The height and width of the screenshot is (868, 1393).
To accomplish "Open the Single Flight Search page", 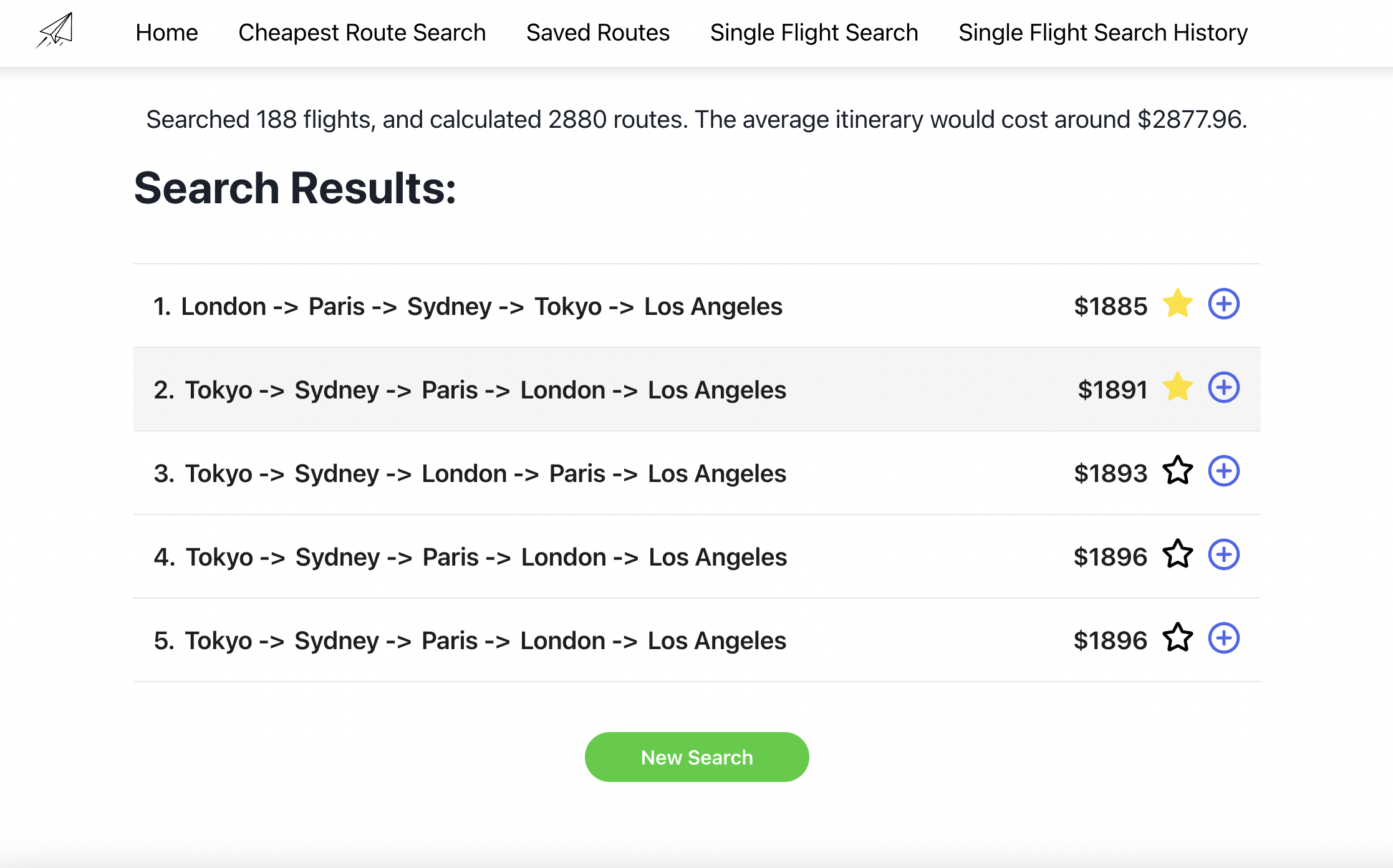I will (814, 32).
